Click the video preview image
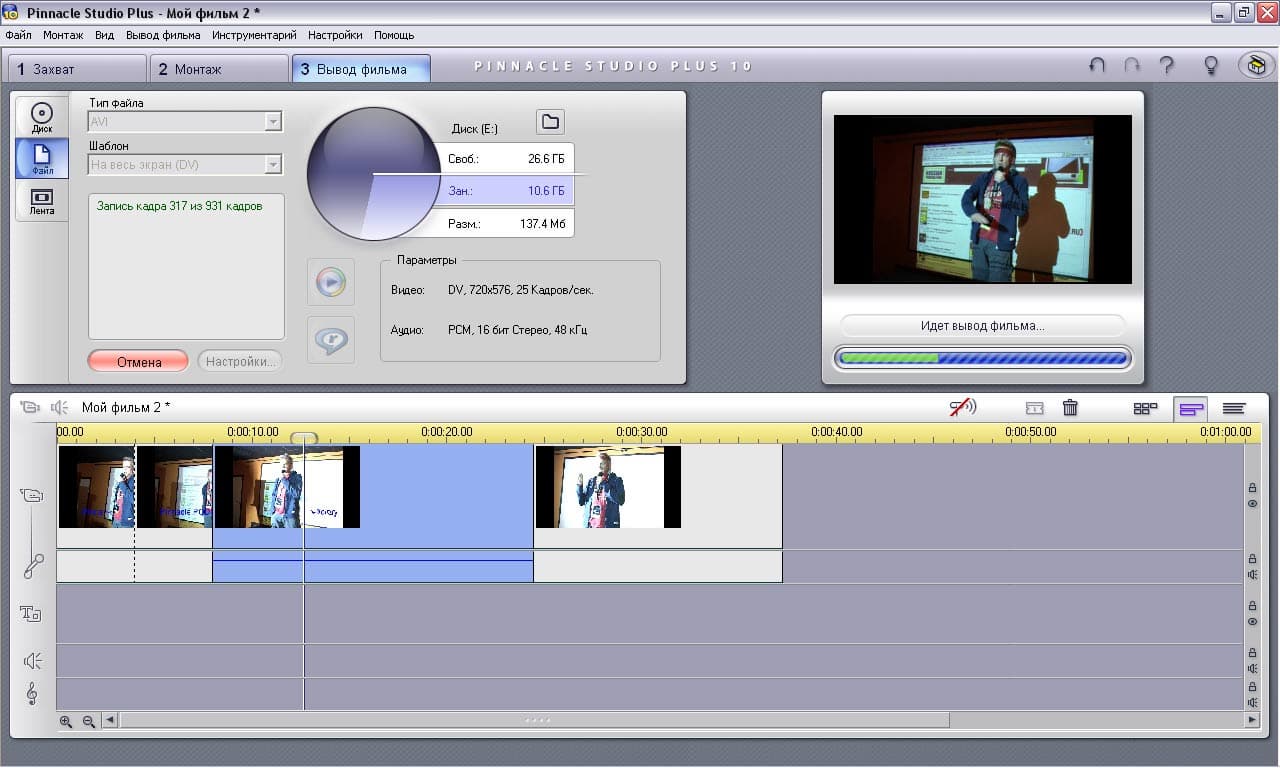This screenshot has height=768, width=1280. 982,199
